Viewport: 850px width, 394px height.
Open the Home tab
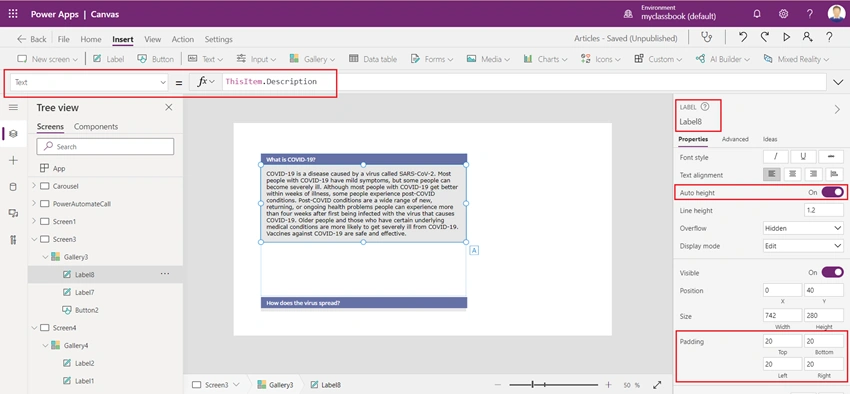91,39
